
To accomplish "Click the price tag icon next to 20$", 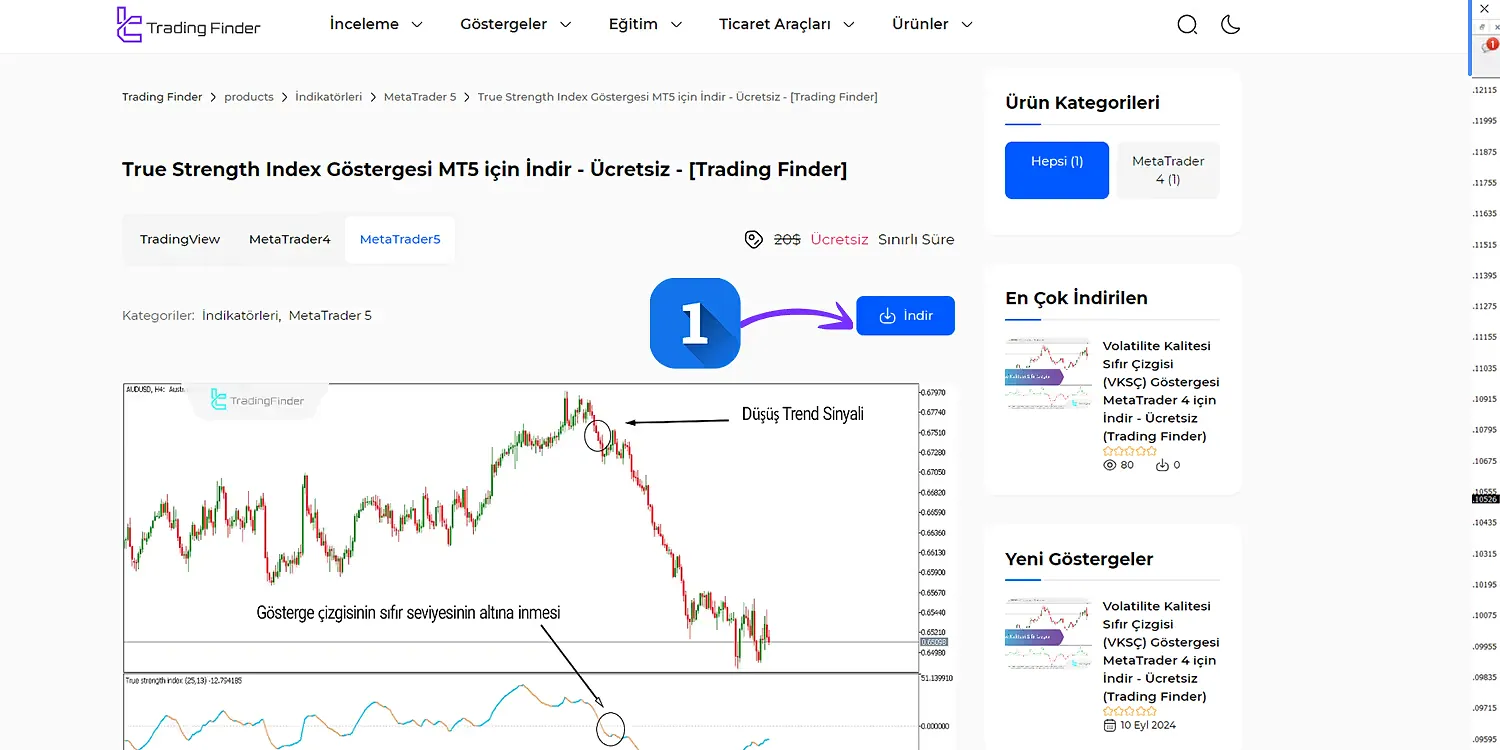I will pos(753,239).
